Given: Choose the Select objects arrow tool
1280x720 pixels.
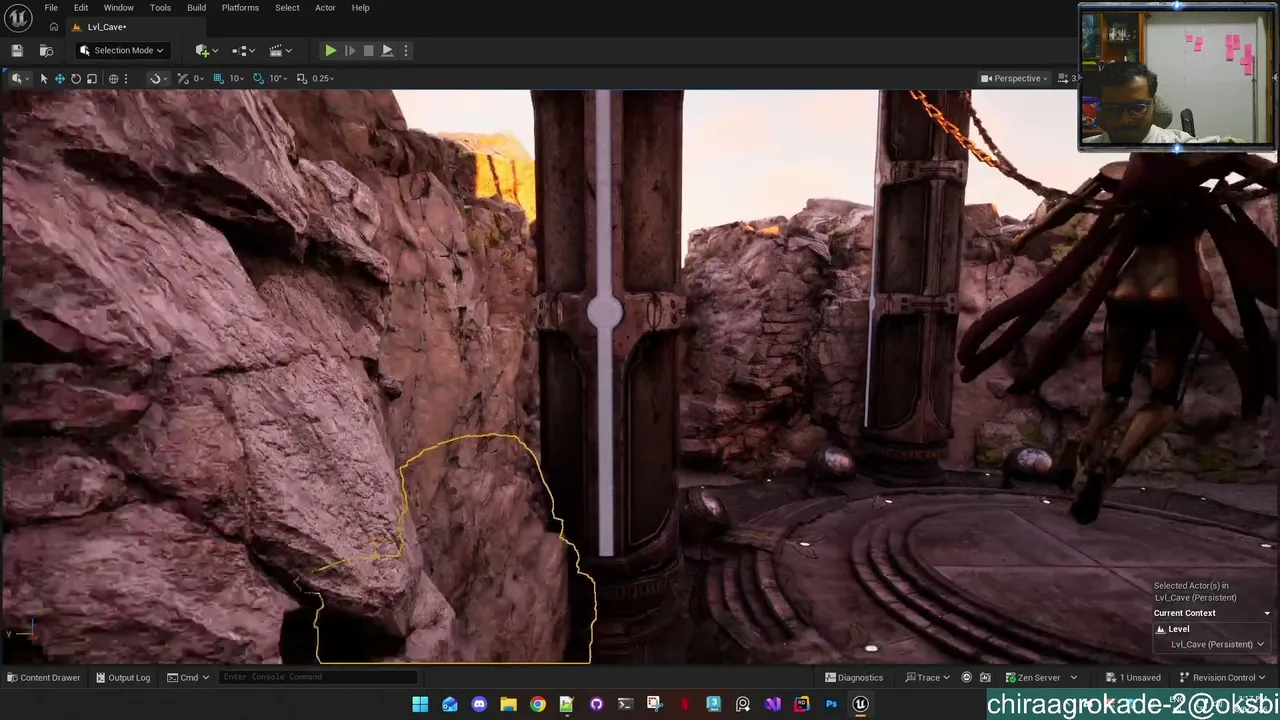Looking at the screenshot, I should pos(43,78).
